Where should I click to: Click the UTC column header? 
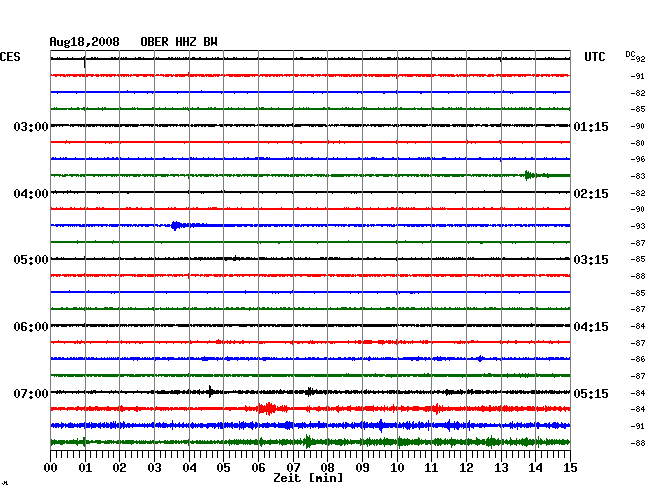pyautogui.click(x=594, y=57)
